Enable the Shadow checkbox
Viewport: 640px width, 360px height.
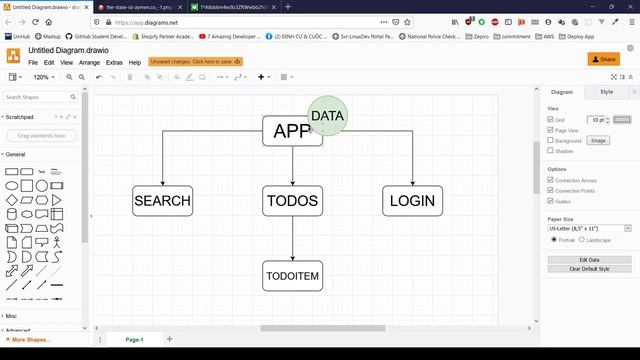point(550,151)
